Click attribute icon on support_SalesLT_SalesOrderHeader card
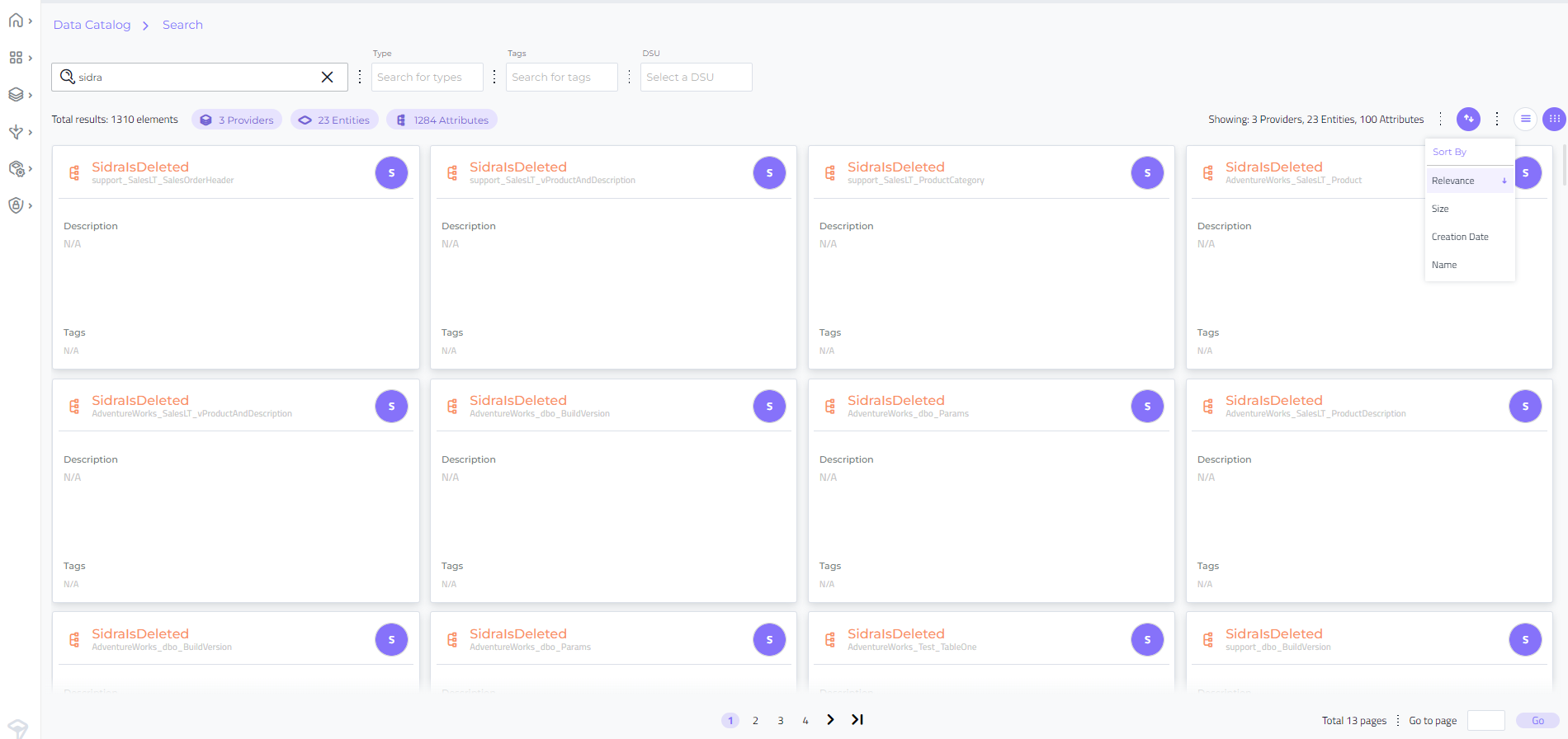This screenshot has height=739, width=1568. [74, 172]
